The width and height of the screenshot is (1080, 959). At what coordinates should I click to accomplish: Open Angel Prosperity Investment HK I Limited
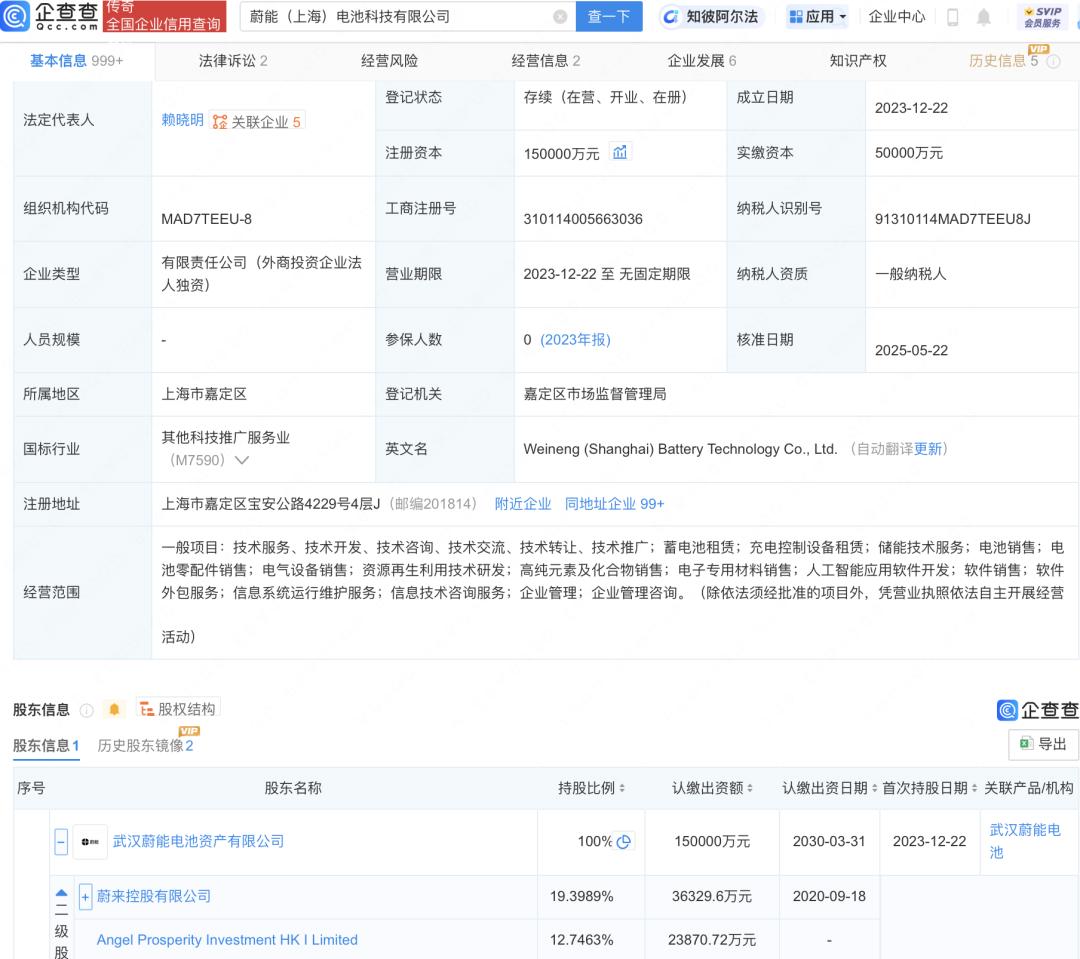click(227, 940)
